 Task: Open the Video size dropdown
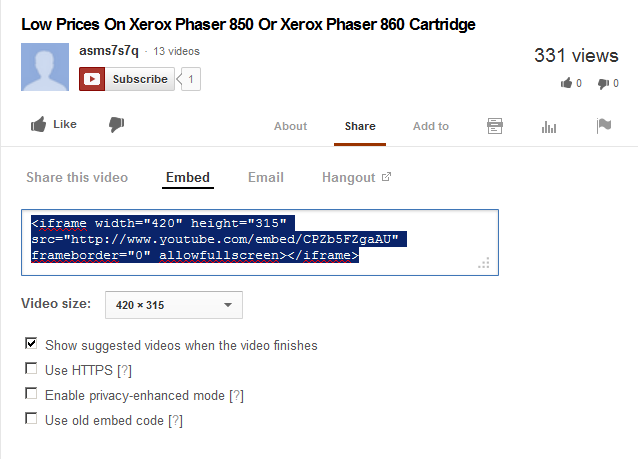[173, 305]
